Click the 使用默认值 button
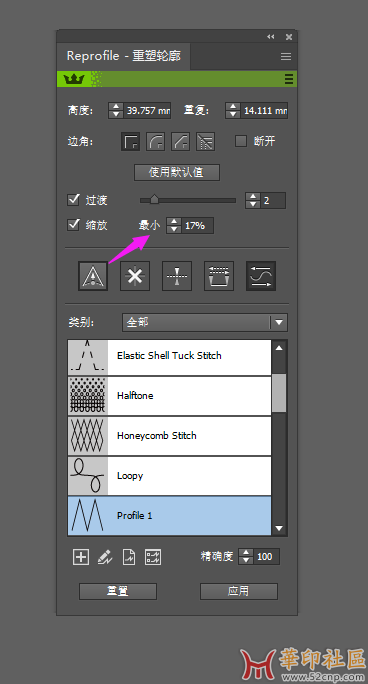 click(x=177, y=172)
